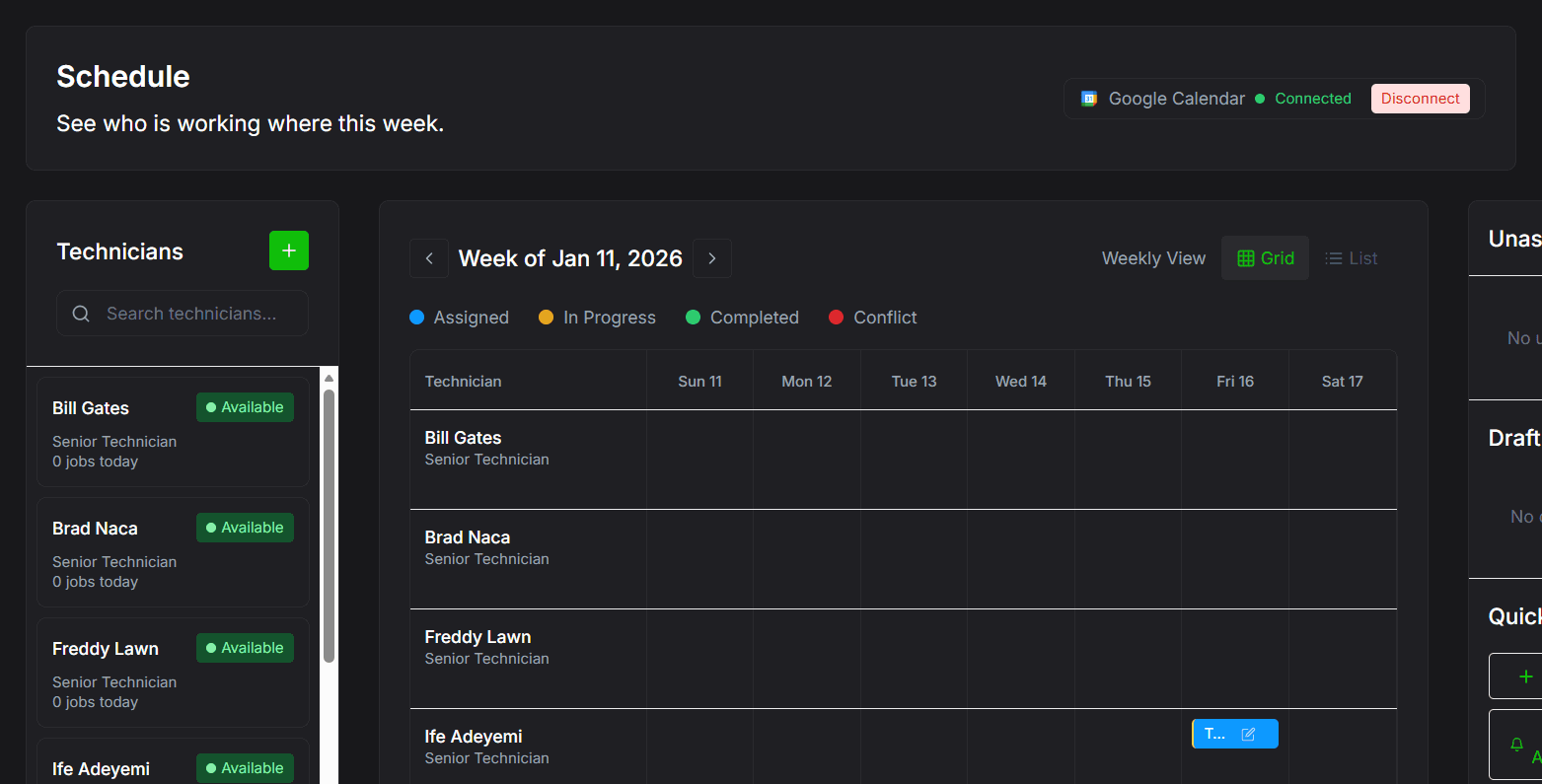
Task: Switch to Grid view
Action: click(1265, 258)
